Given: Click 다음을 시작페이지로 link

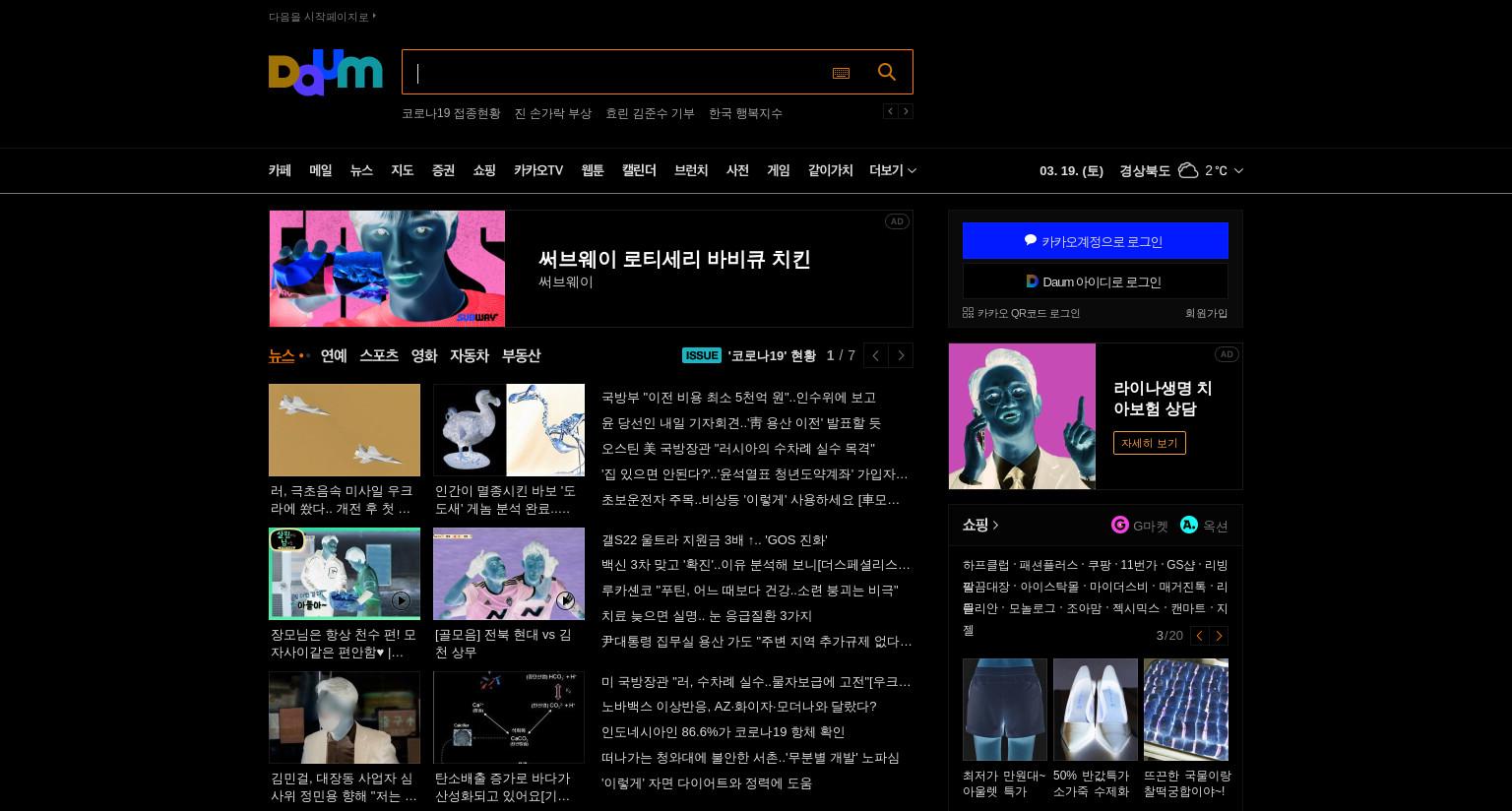Looking at the screenshot, I should click(322, 17).
